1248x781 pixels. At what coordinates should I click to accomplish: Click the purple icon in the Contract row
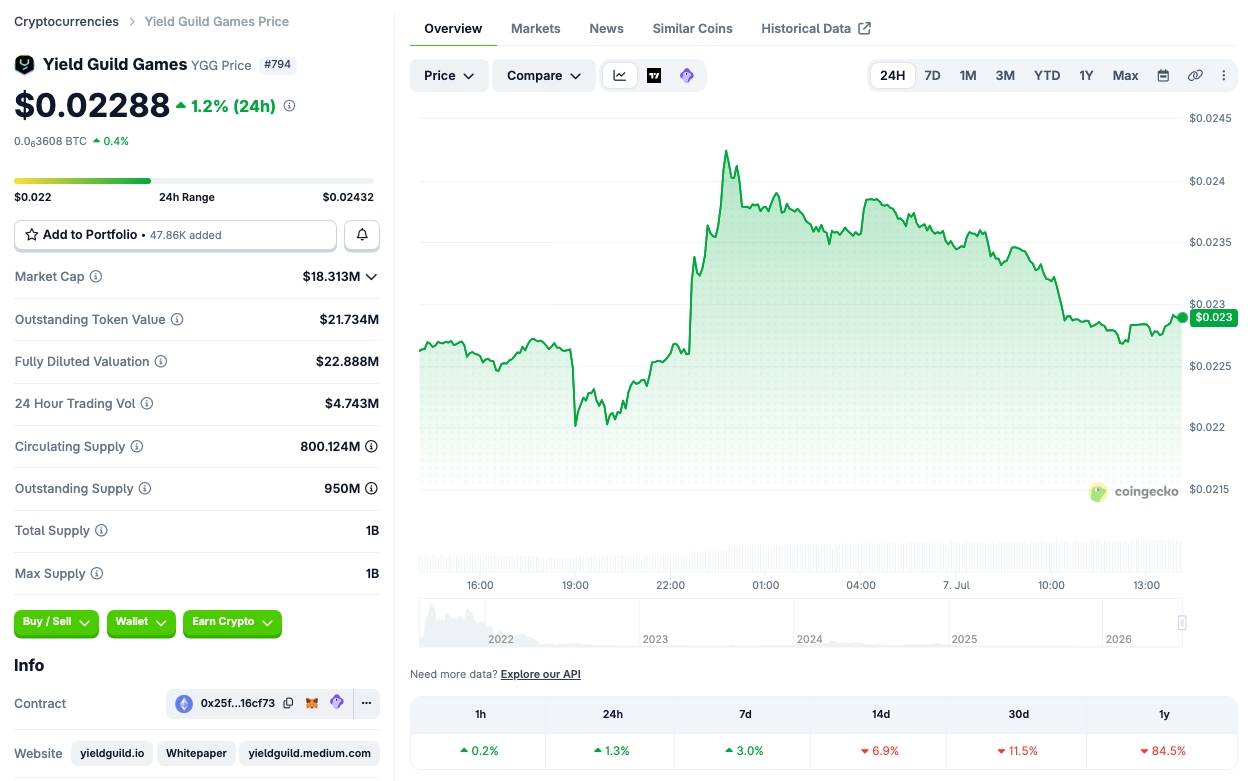[337, 702]
